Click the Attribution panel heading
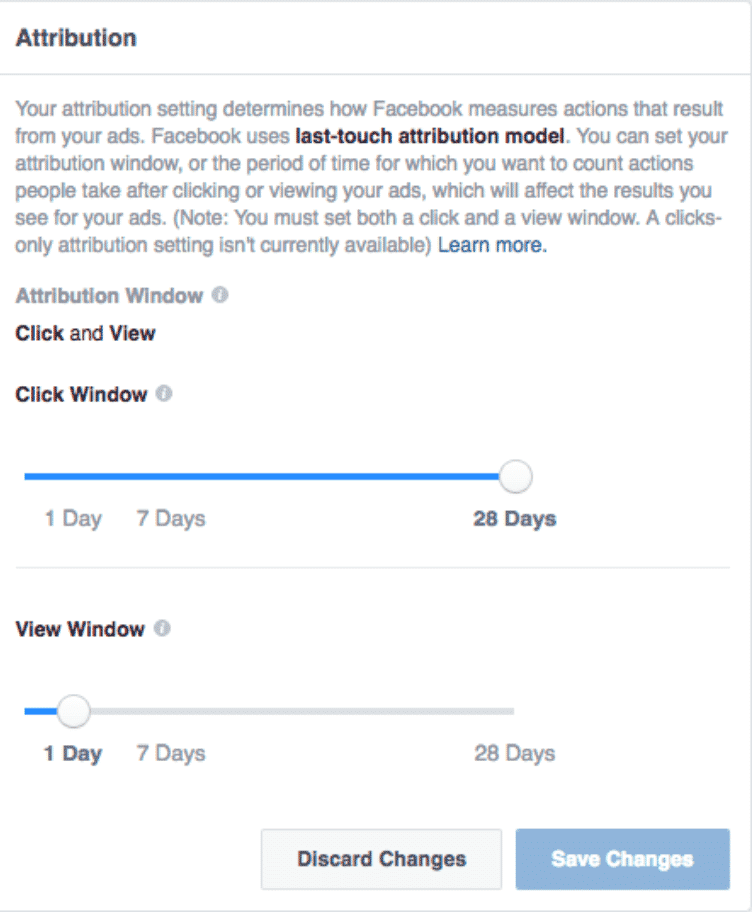The height and width of the screenshot is (912, 752). 76,38
